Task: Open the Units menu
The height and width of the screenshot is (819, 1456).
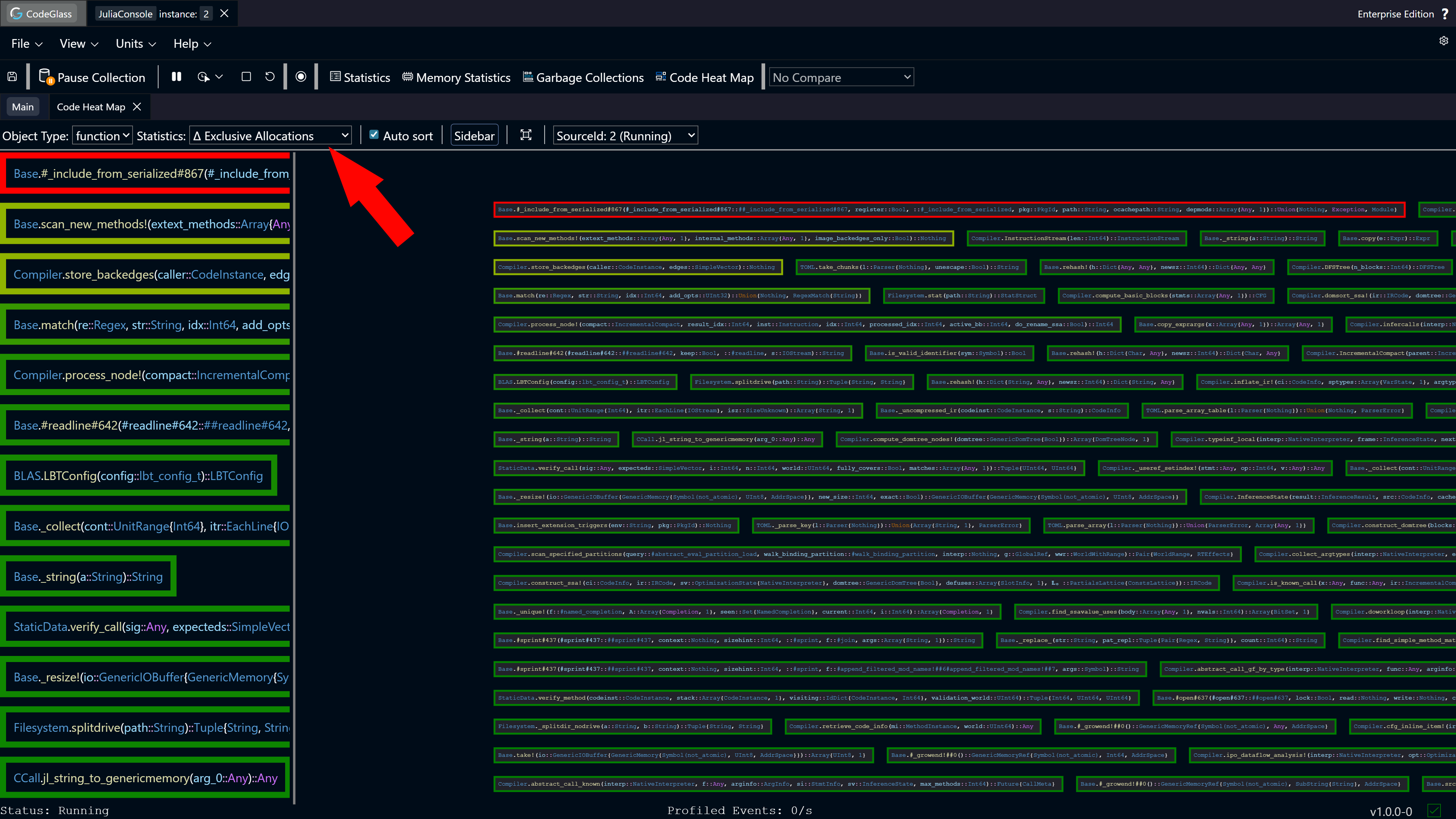Action: click(x=136, y=44)
